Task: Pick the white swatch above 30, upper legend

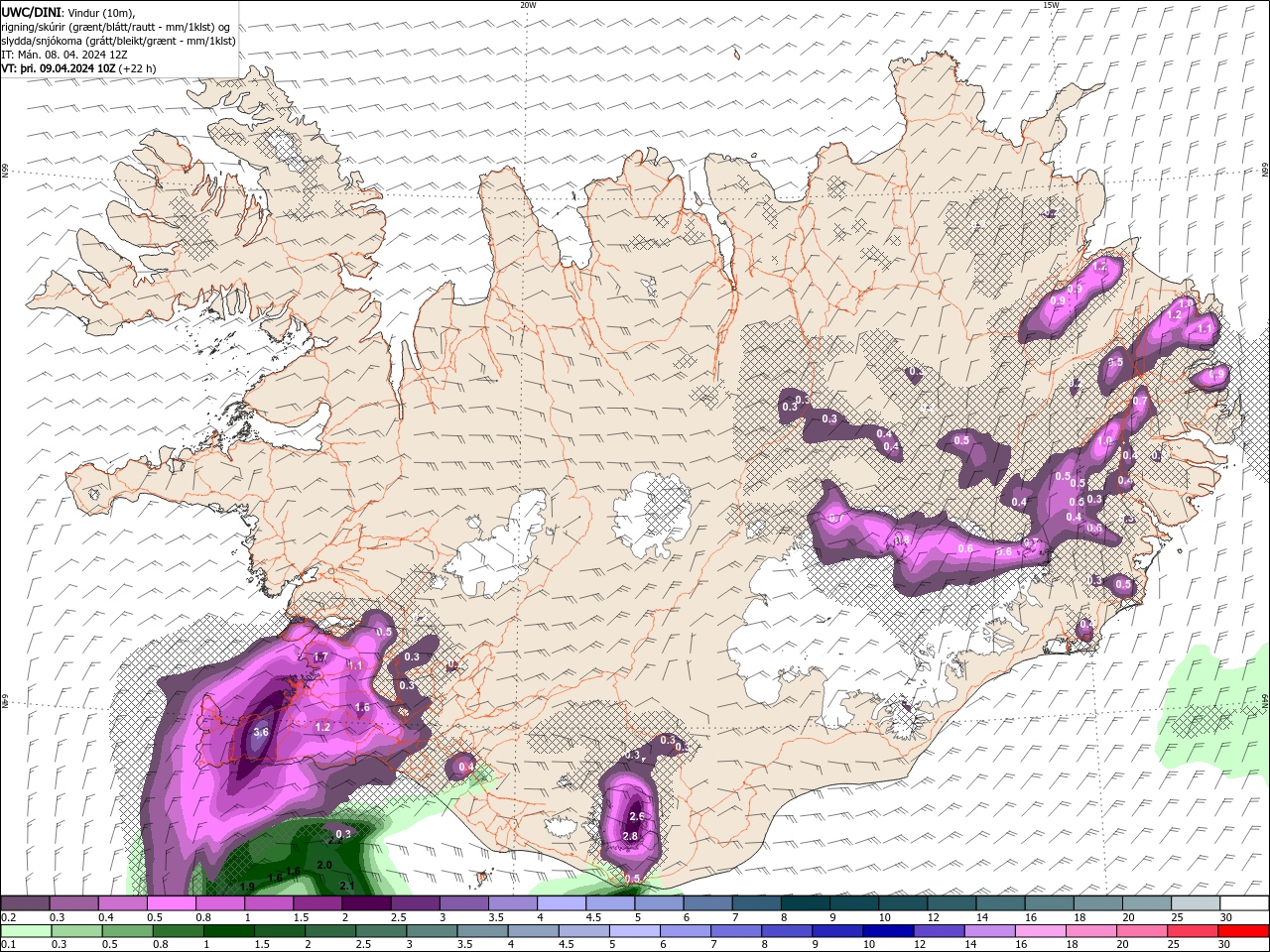Action: 1244,903
